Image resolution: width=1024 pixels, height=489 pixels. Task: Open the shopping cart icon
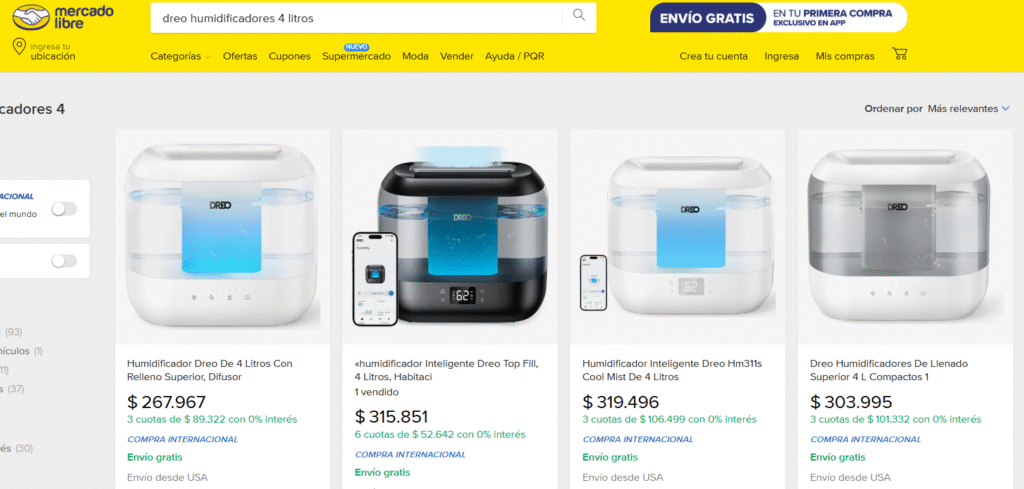click(900, 54)
